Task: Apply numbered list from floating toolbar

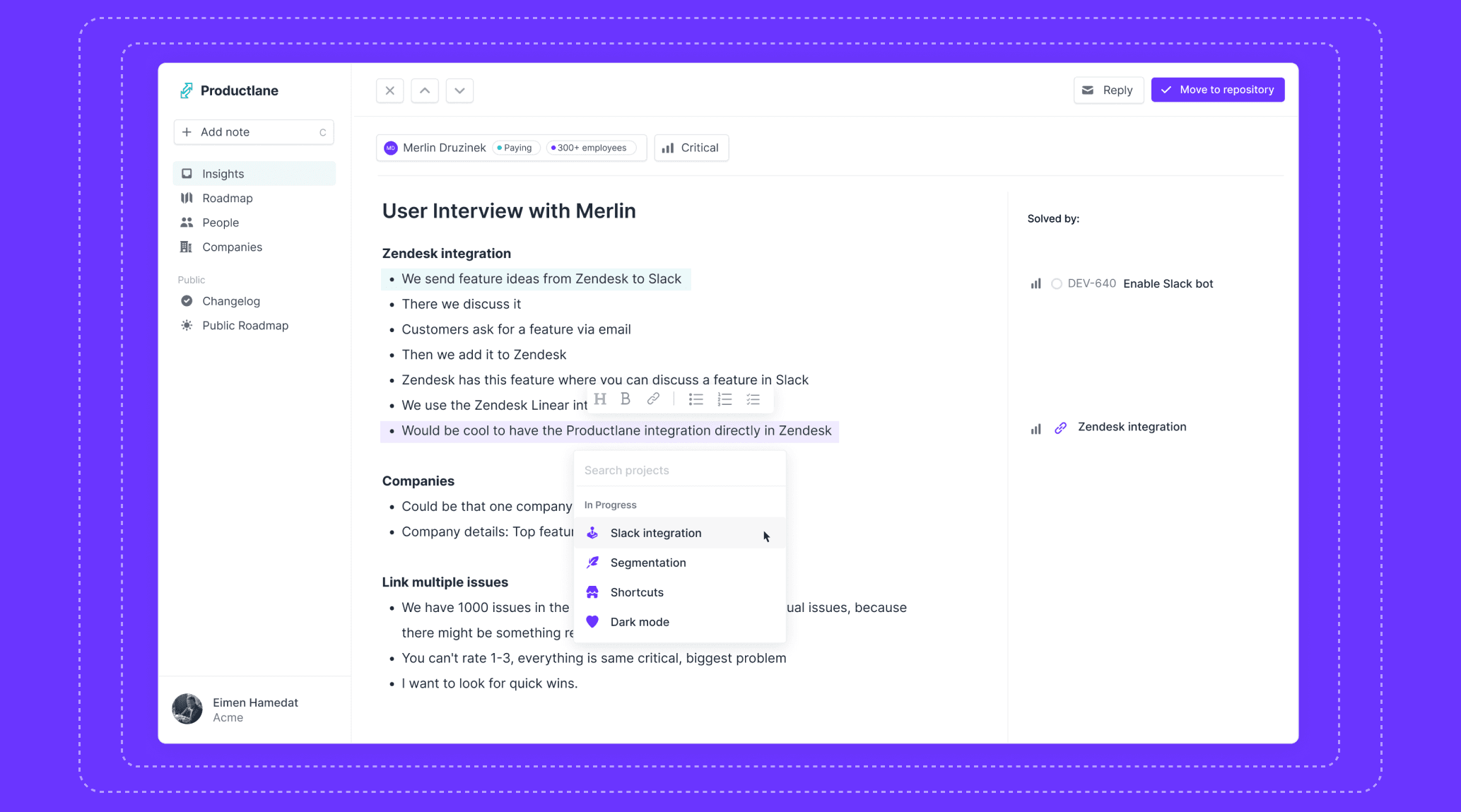Action: 724,399
